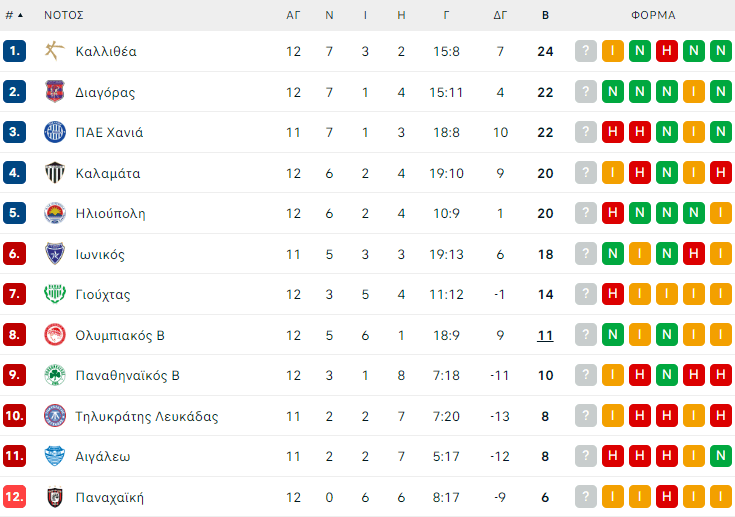Click the Διαγόρας team crest
The height and width of the screenshot is (517, 735).
[54, 92]
